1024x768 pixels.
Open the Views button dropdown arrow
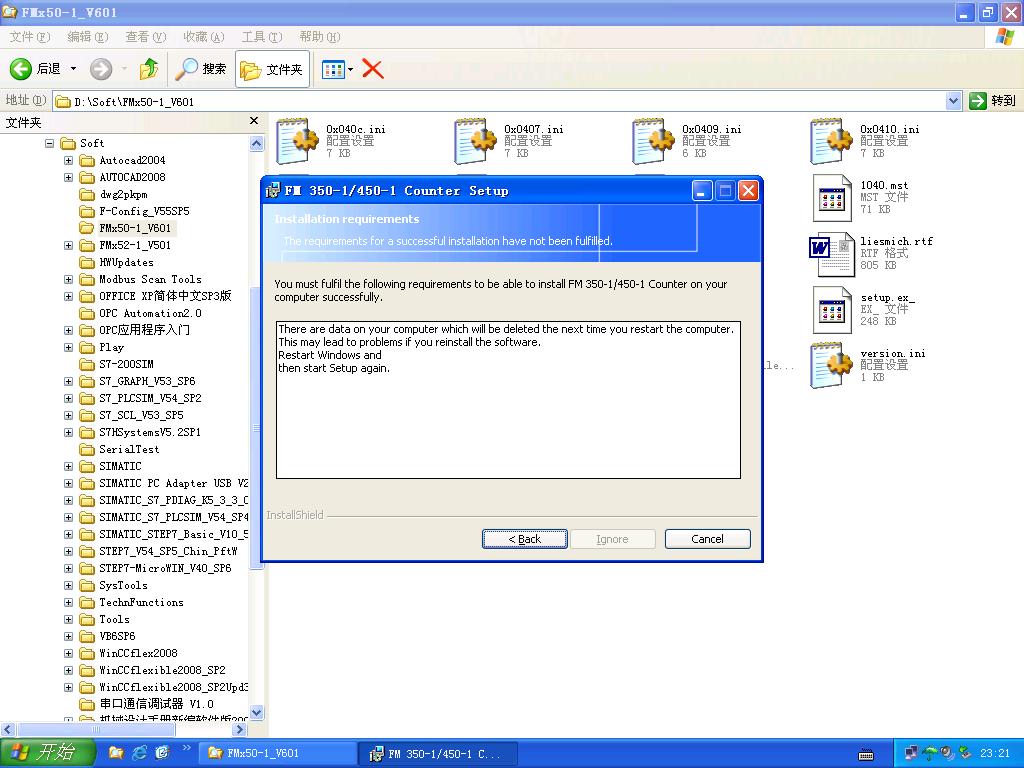point(351,69)
